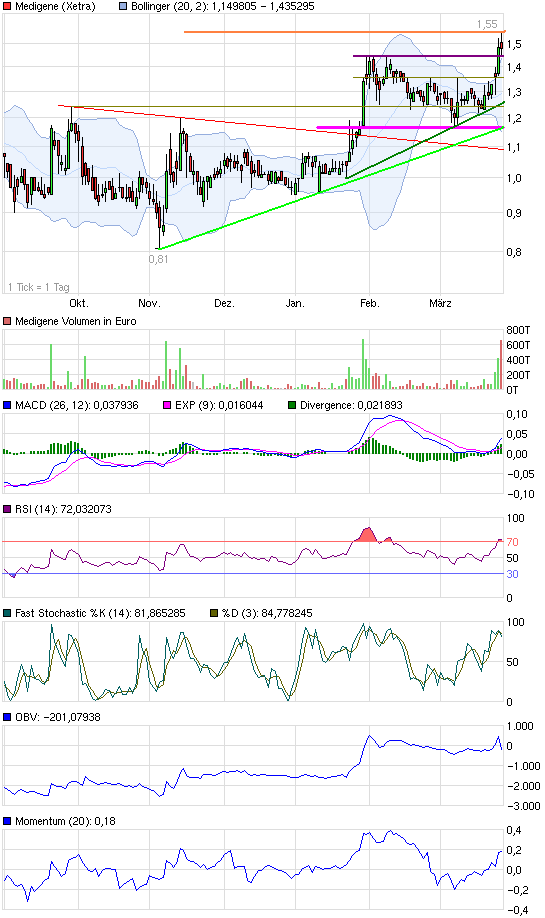
Task: Select the 'Momentum (20): 0,18' label
Action: (x=66, y=821)
